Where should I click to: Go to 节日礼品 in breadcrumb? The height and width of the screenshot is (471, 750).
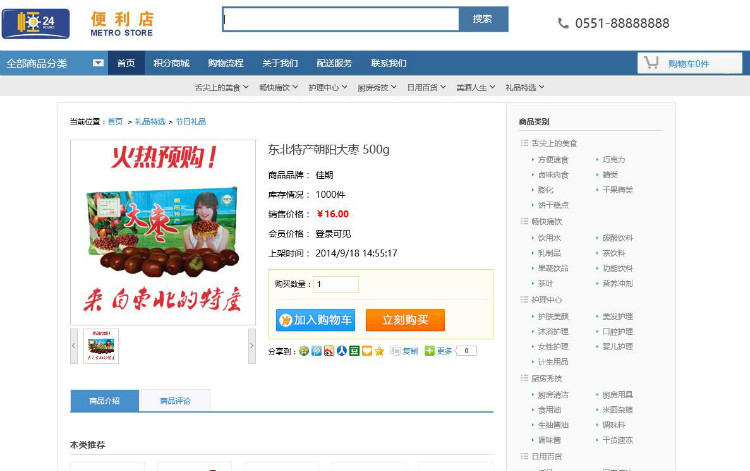(190, 121)
